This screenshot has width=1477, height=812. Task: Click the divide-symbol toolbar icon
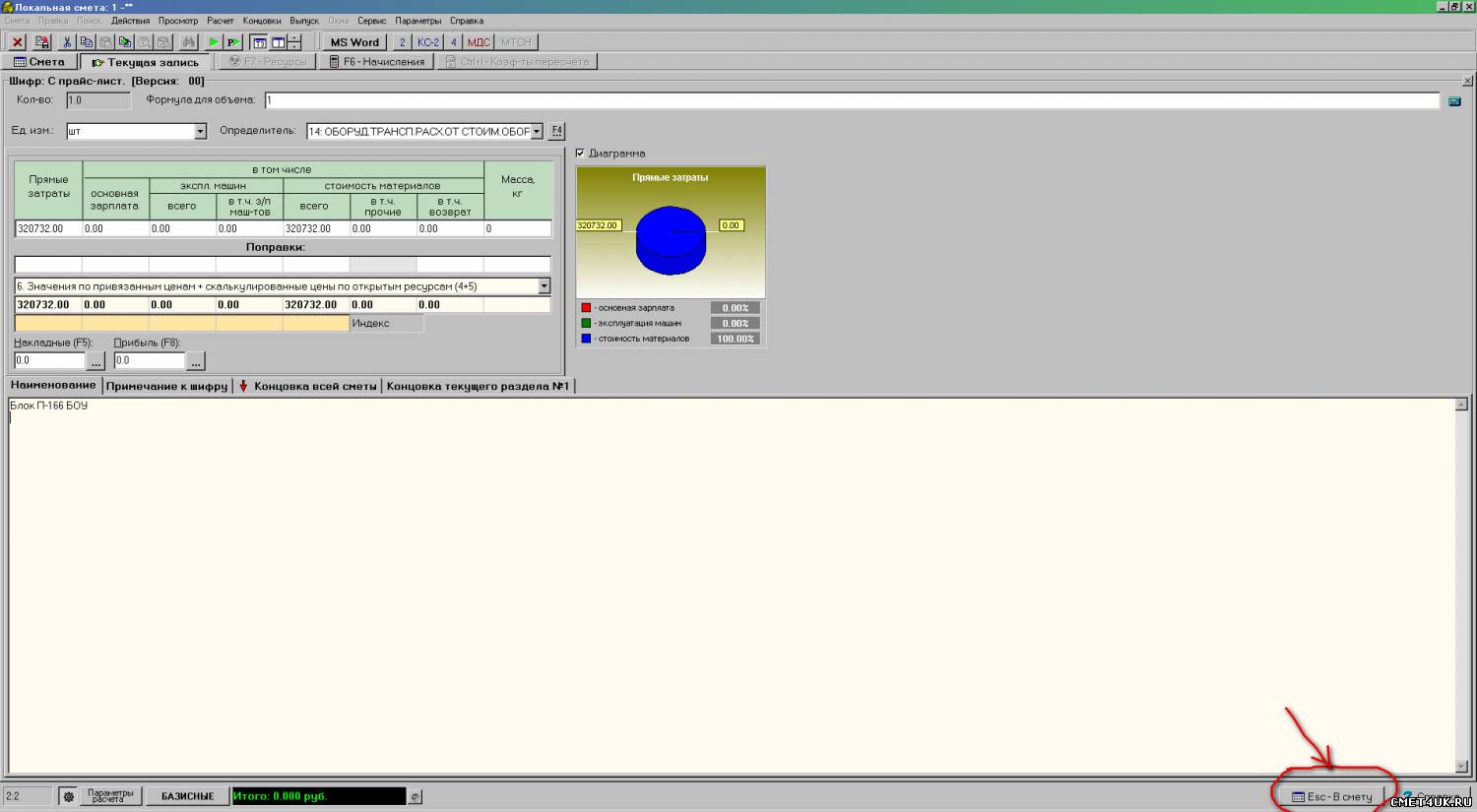tap(295, 42)
